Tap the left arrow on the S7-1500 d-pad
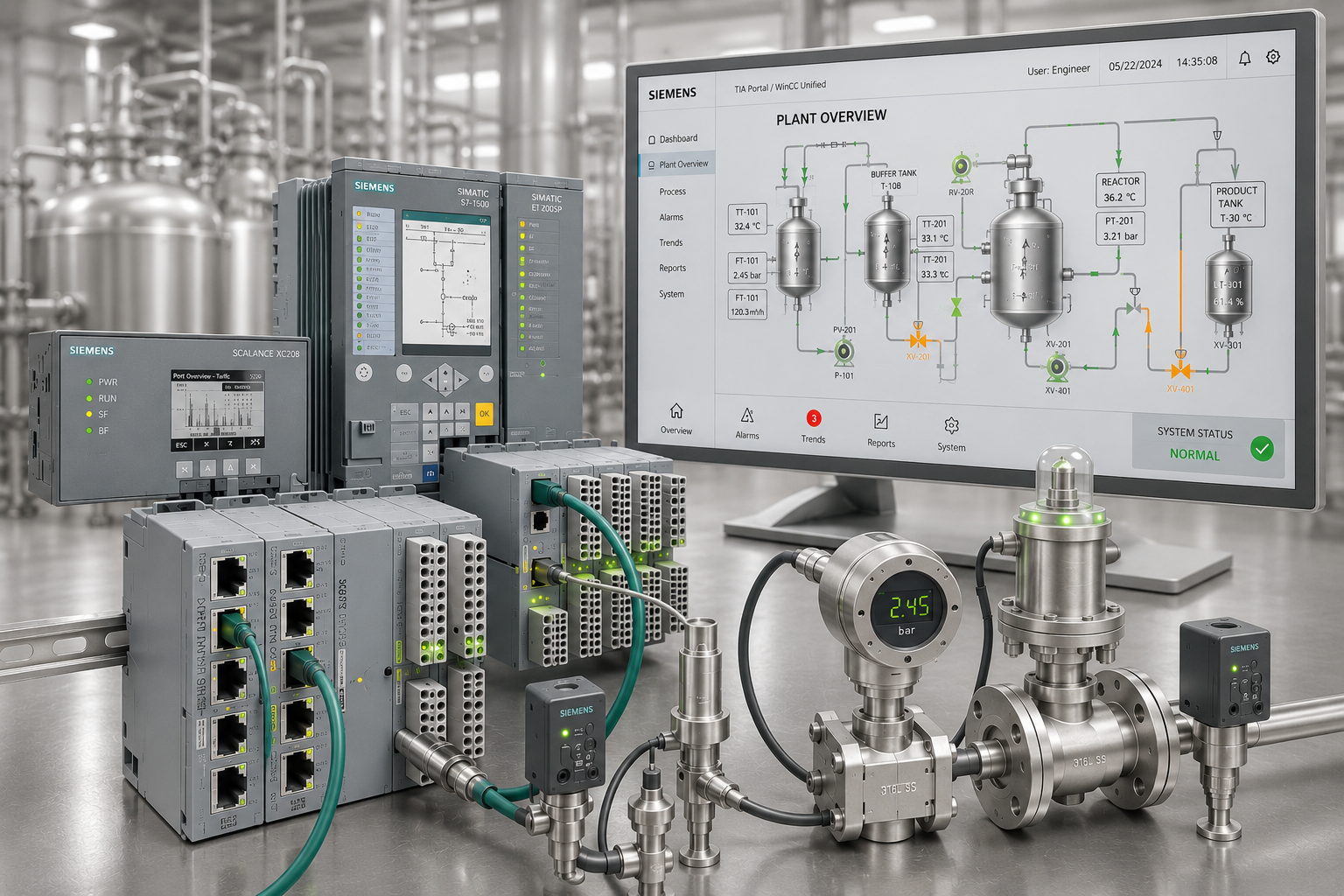This screenshot has width=1344, height=896. 430,380
